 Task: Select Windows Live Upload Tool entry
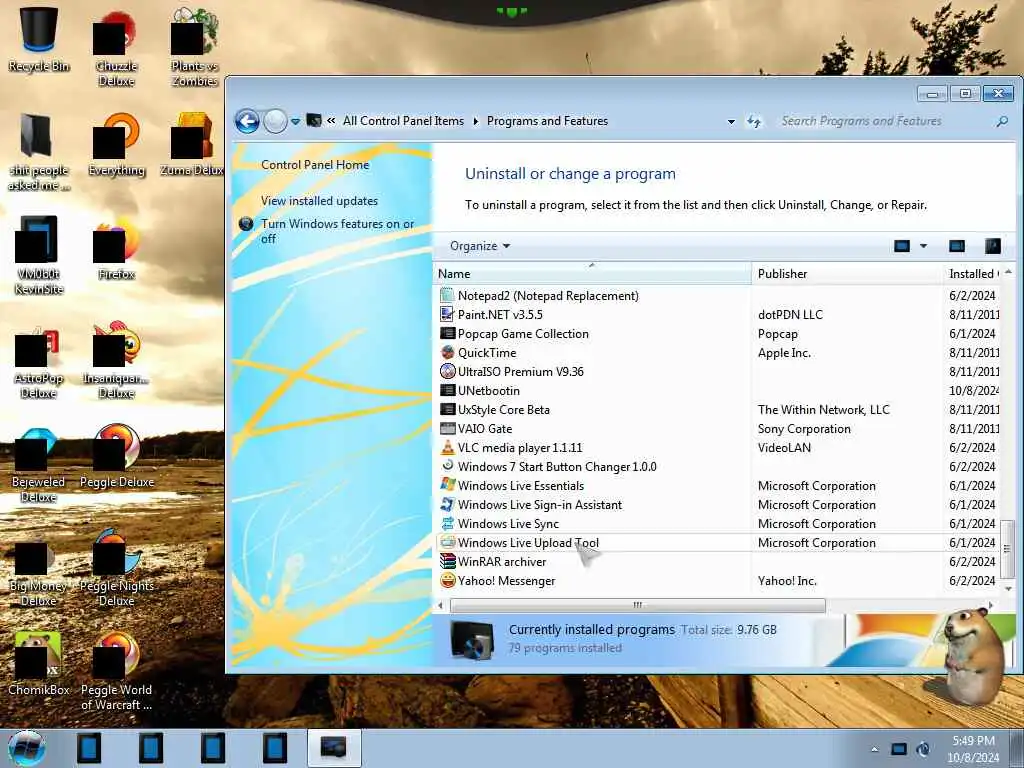717,543
